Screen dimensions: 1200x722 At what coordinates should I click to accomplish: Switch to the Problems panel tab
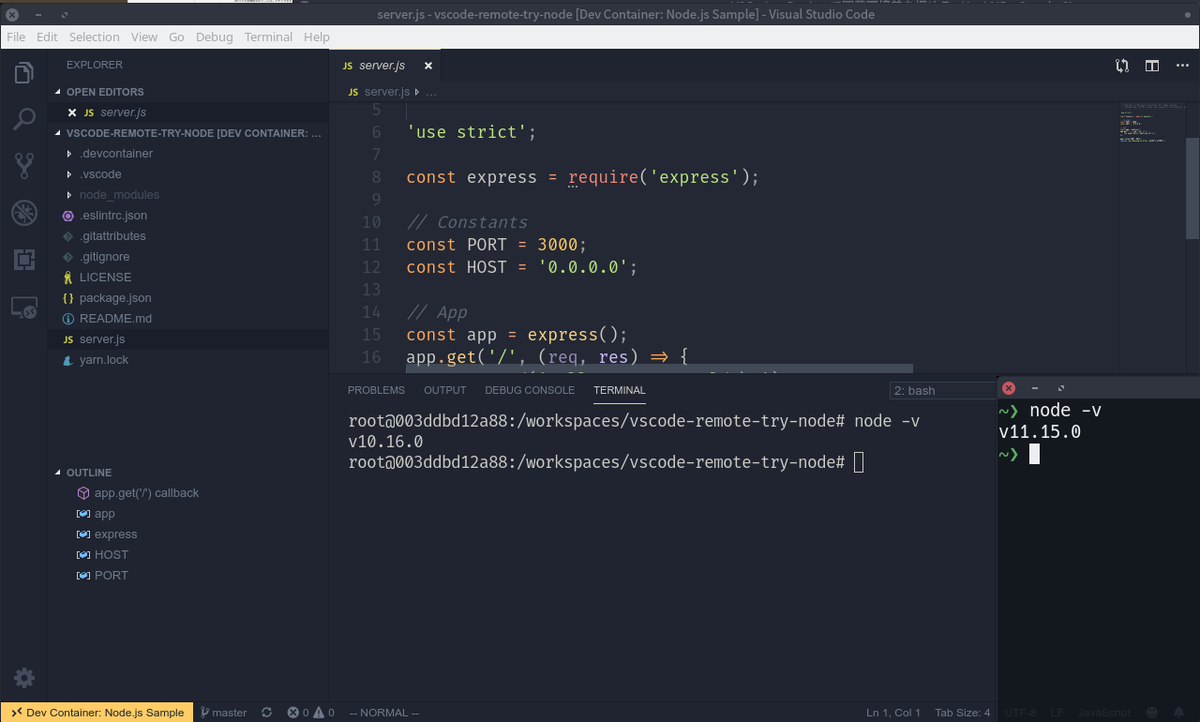pos(376,390)
